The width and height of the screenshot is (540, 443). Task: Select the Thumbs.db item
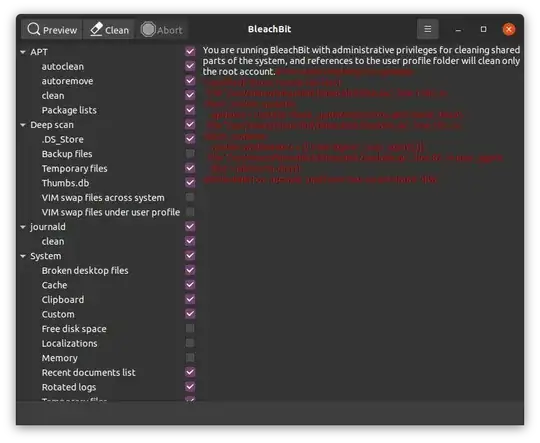[65, 183]
